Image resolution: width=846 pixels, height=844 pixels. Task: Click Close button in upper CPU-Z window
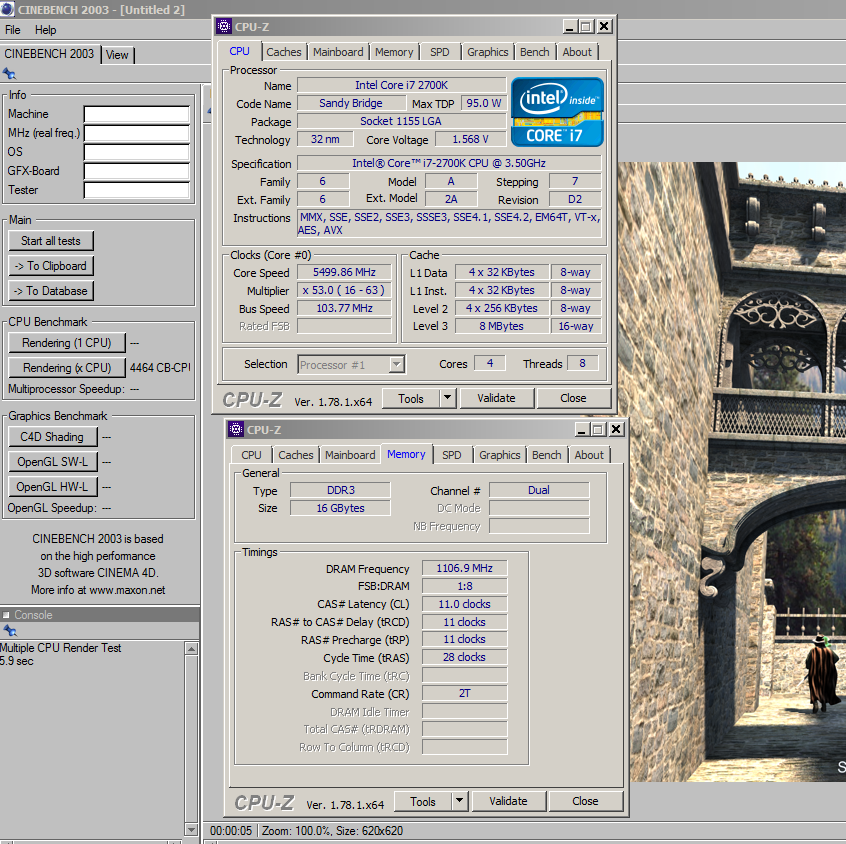coord(573,398)
